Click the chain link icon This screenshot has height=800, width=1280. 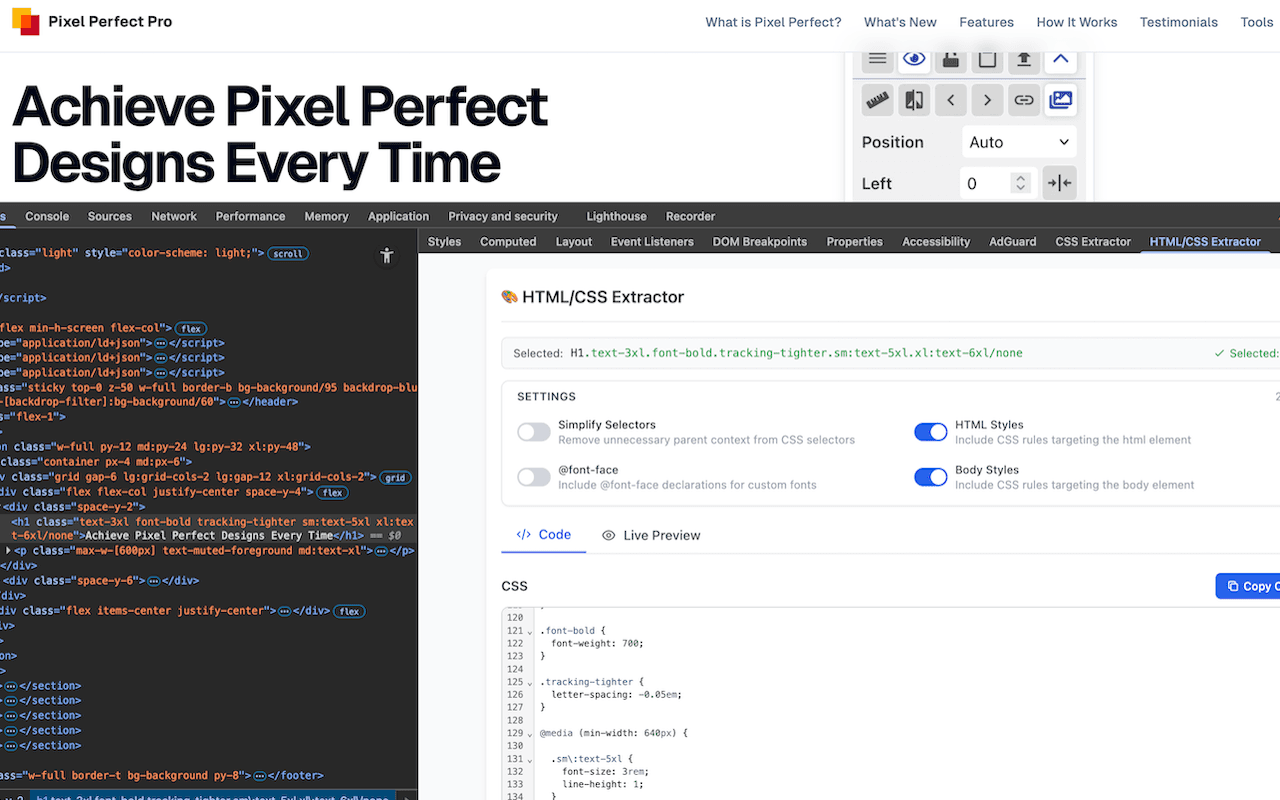1024,100
